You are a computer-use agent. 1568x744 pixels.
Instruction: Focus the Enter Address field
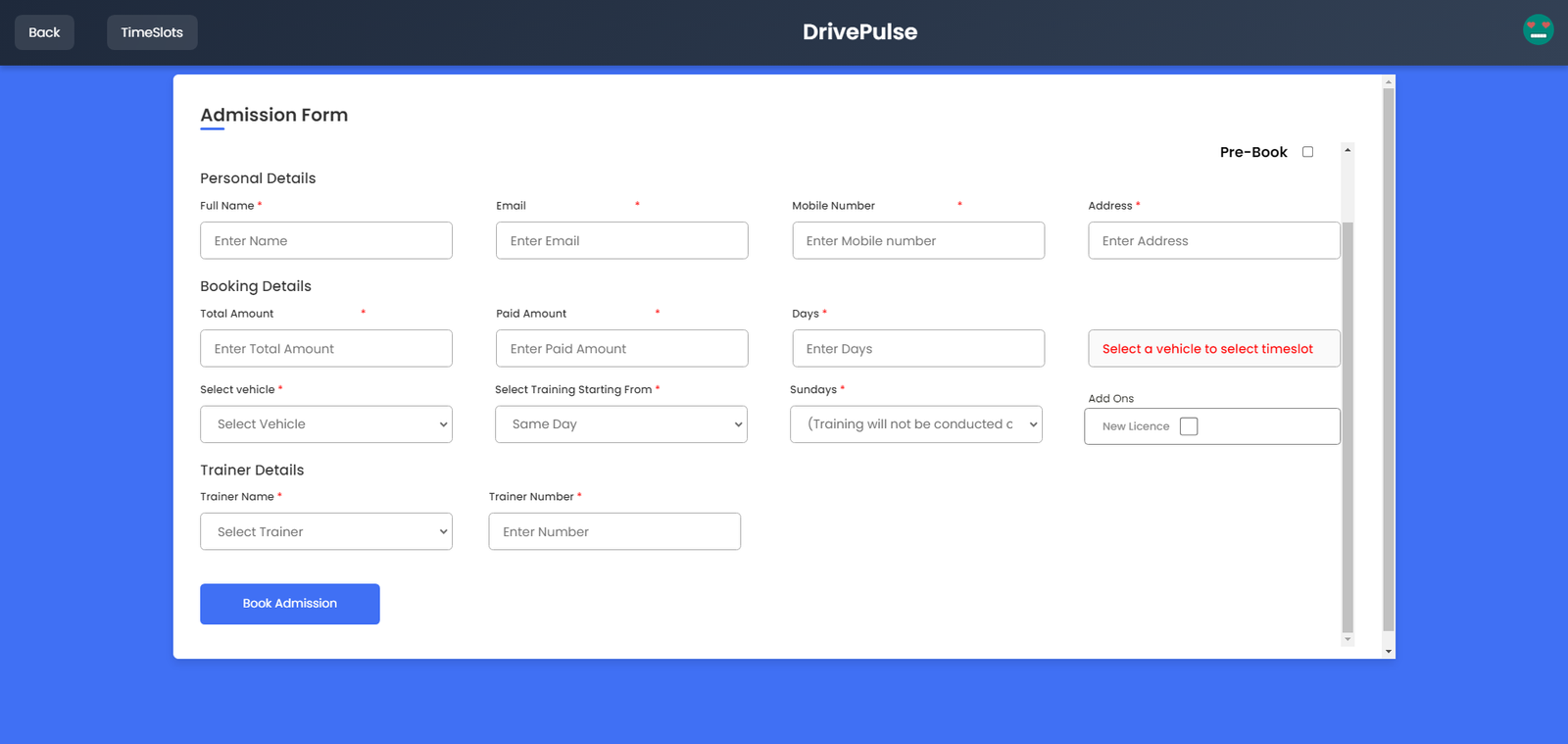click(1214, 240)
